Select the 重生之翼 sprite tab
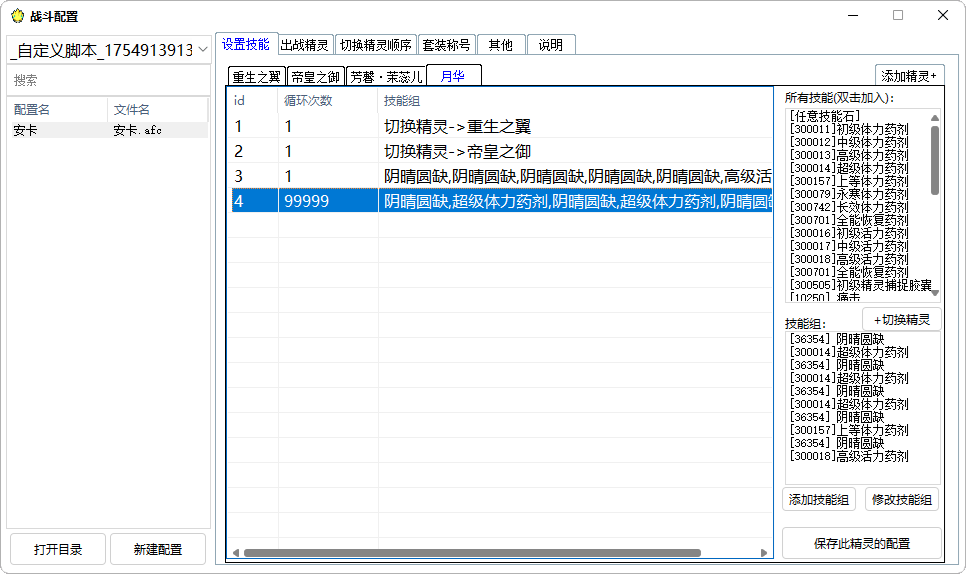Image resolution: width=966 pixels, height=574 pixels. [x=256, y=76]
